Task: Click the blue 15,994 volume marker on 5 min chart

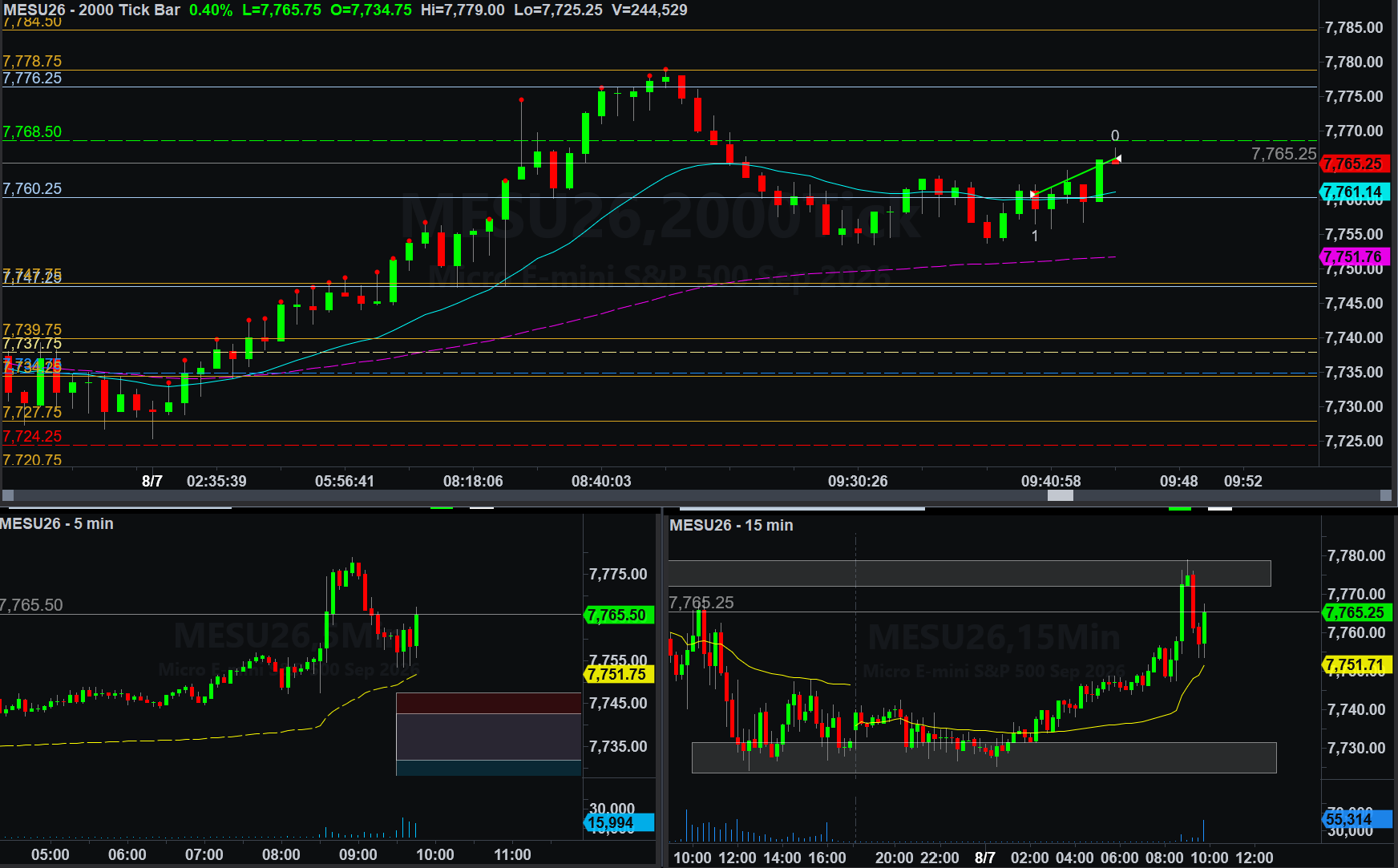Action: 620,823
